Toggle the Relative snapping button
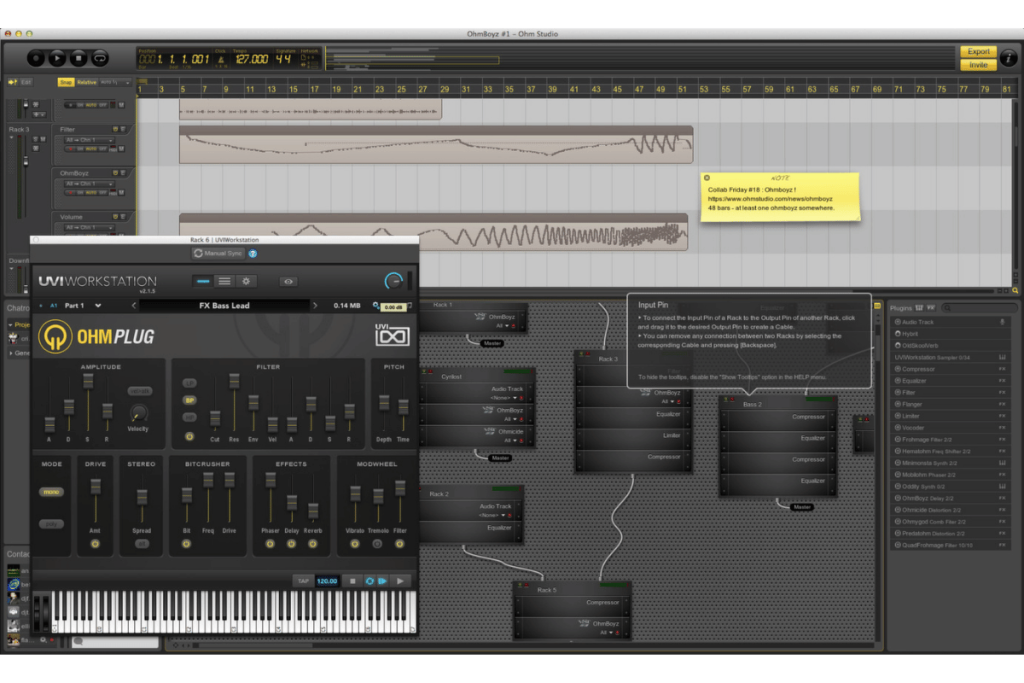1024x683 pixels. (x=86, y=82)
